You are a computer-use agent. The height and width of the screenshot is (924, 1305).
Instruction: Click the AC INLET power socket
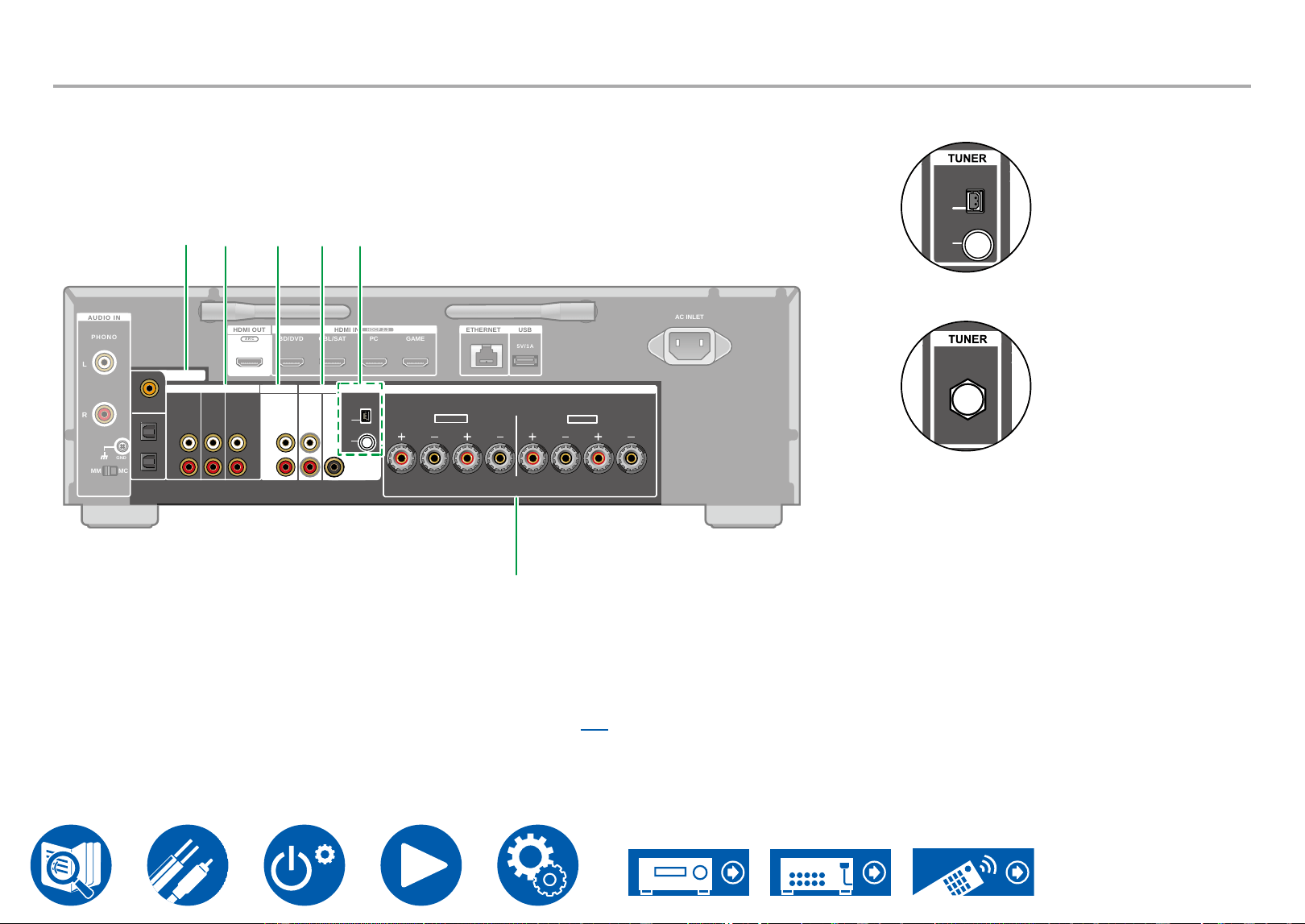(690, 346)
